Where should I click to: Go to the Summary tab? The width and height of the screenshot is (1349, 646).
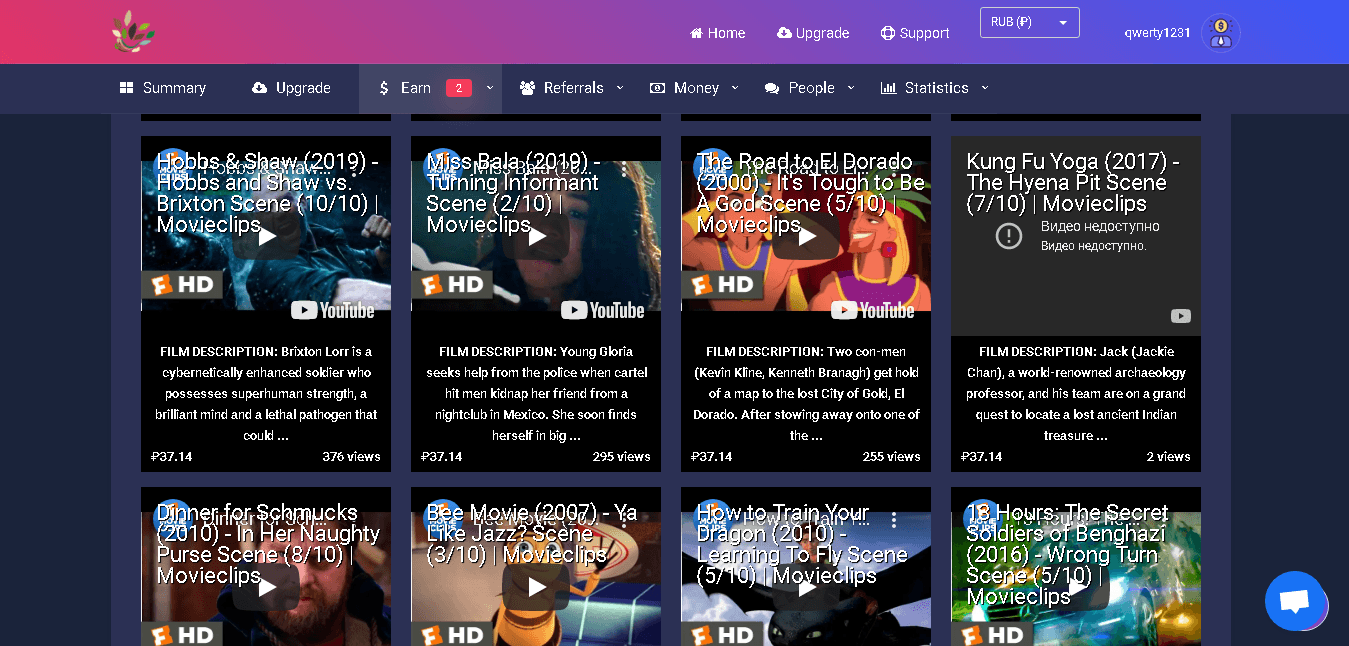[x=163, y=88]
